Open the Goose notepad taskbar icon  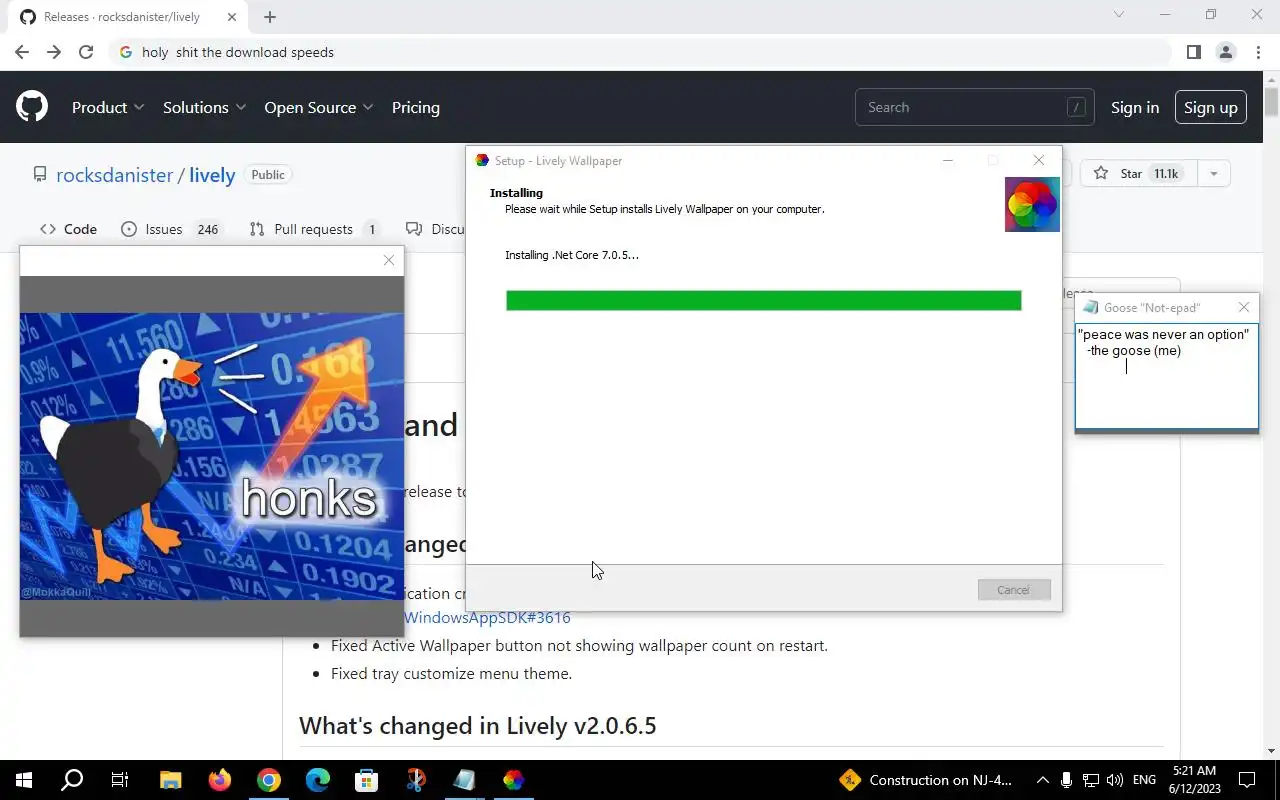(x=464, y=780)
